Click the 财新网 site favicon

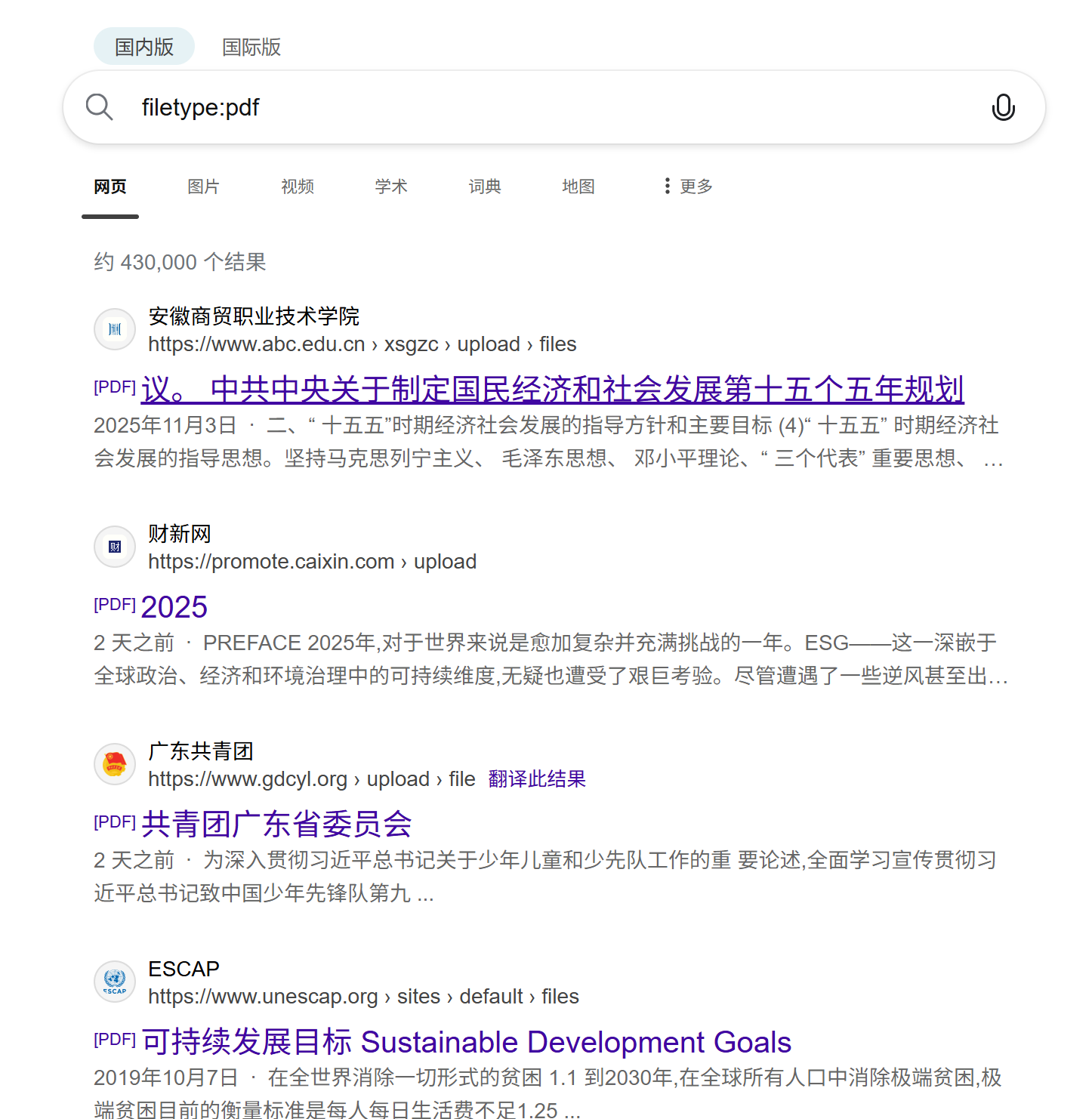pyautogui.click(x=115, y=547)
